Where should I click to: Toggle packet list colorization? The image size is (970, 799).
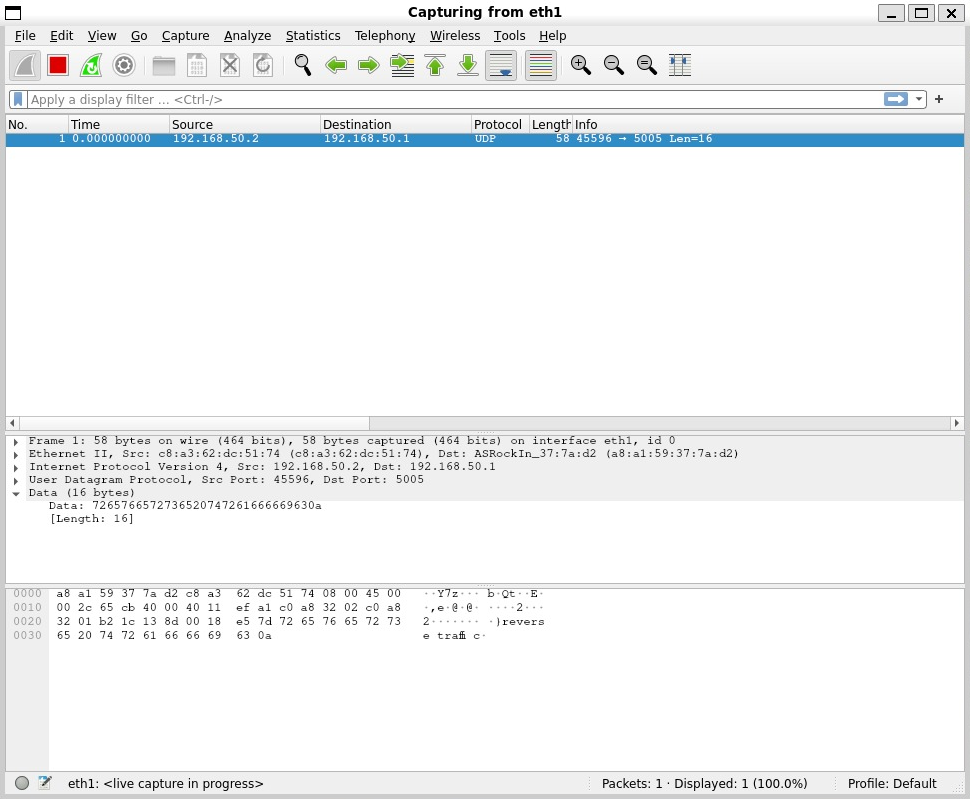[540, 65]
